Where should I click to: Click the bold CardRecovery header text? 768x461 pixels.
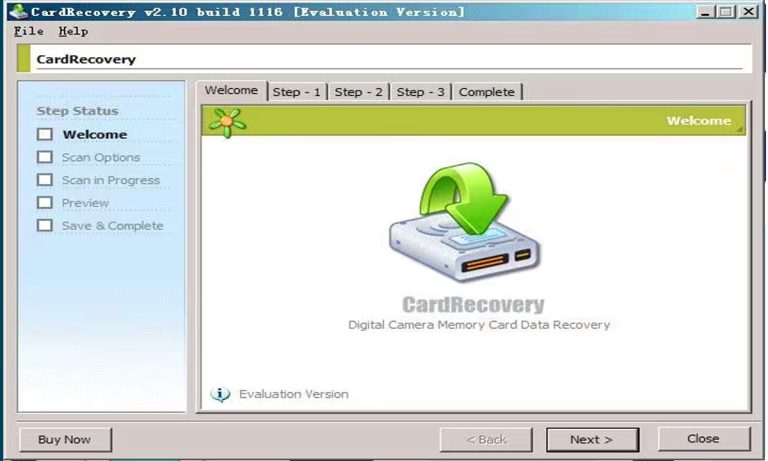[x=86, y=59]
